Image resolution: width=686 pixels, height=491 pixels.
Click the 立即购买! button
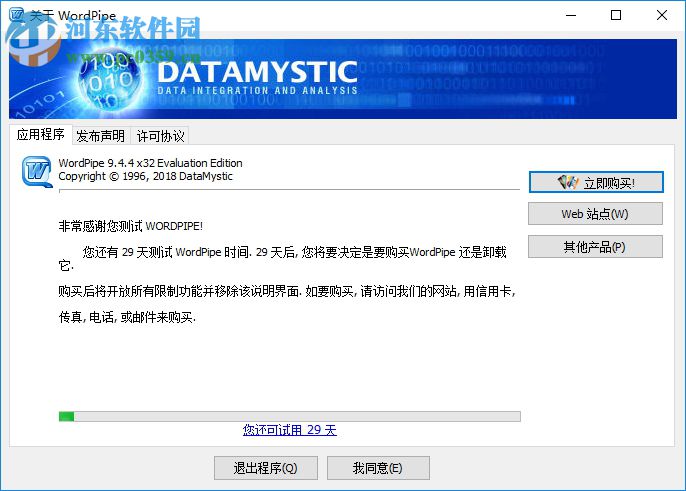(x=596, y=182)
